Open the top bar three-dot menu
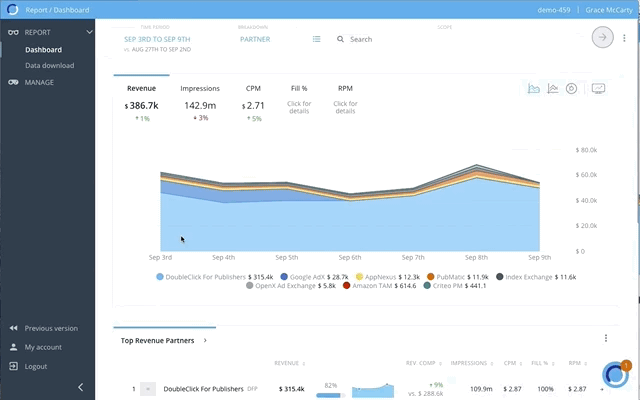 click(625, 38)
